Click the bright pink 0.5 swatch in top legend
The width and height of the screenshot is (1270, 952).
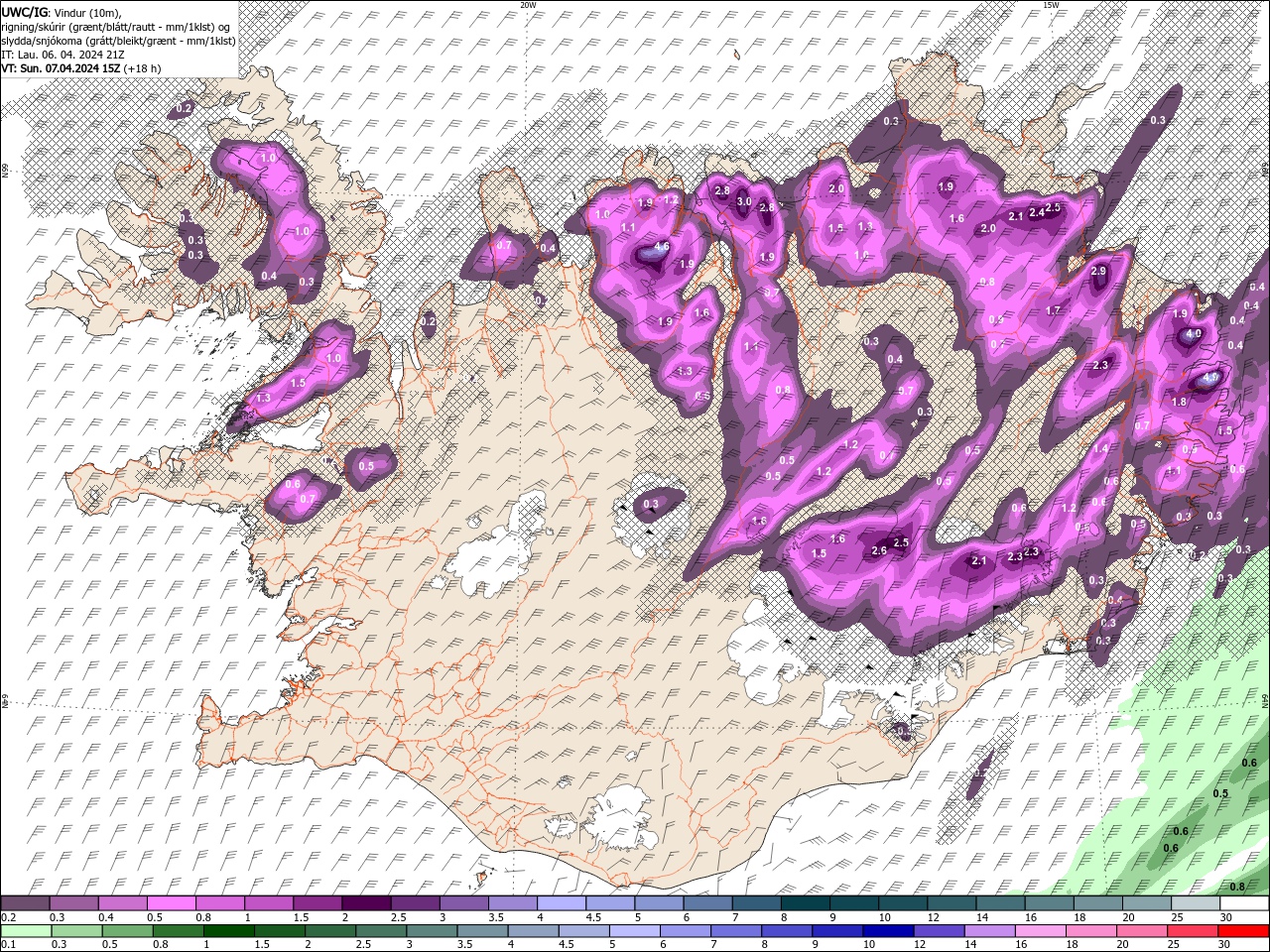coord(171,903)
